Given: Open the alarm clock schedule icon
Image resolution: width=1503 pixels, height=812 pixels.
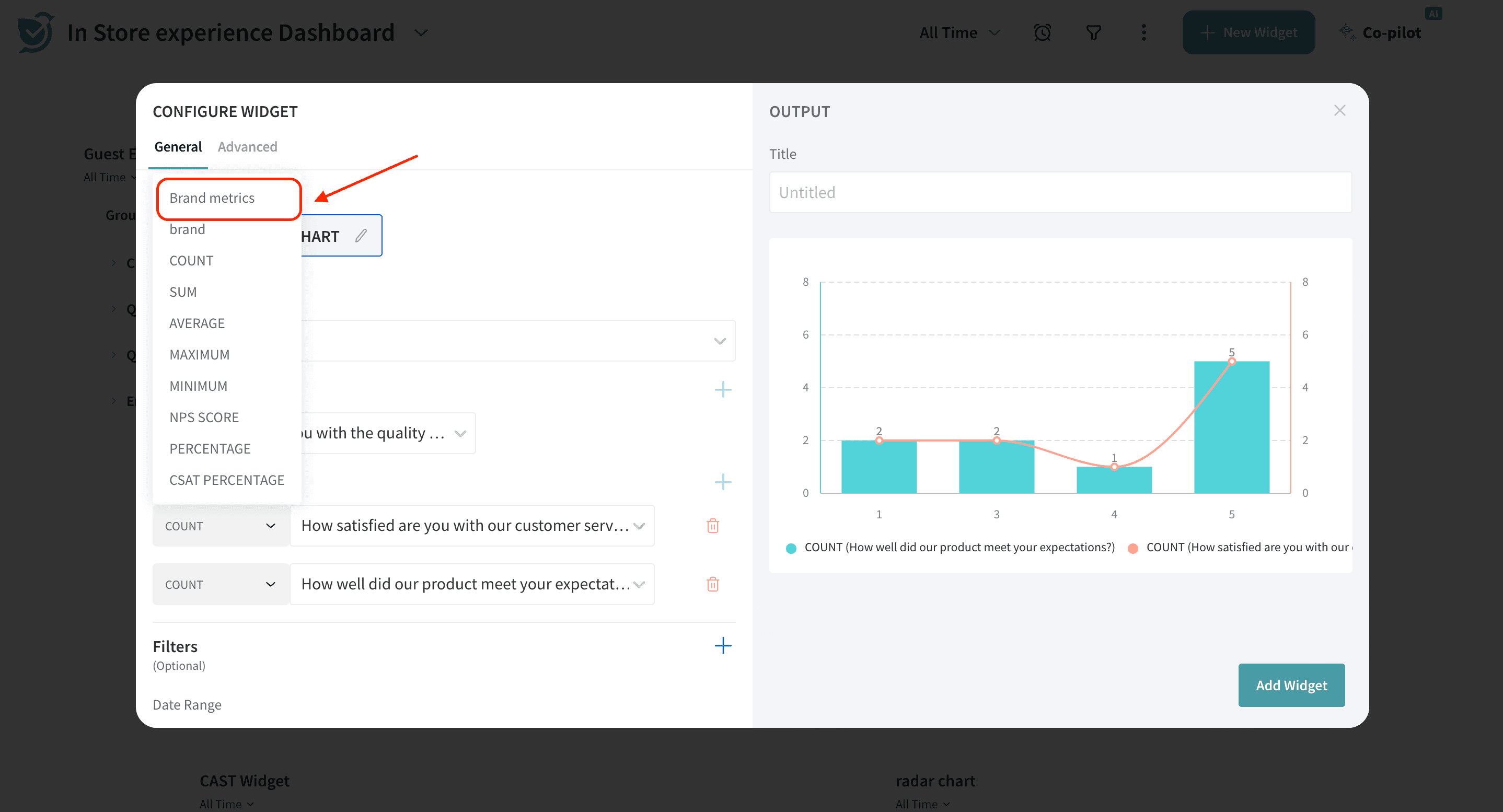Looking at the screenshot, I should 1042,33.
